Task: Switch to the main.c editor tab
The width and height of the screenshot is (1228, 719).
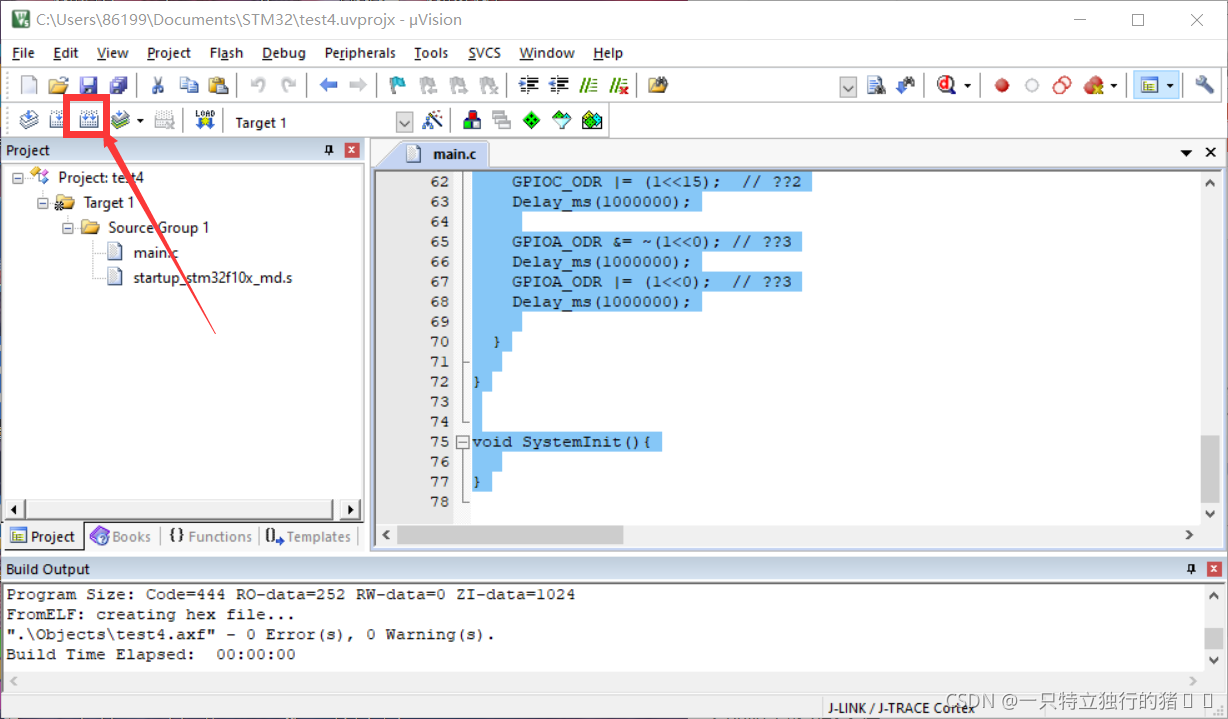Action: click(446, 154)
